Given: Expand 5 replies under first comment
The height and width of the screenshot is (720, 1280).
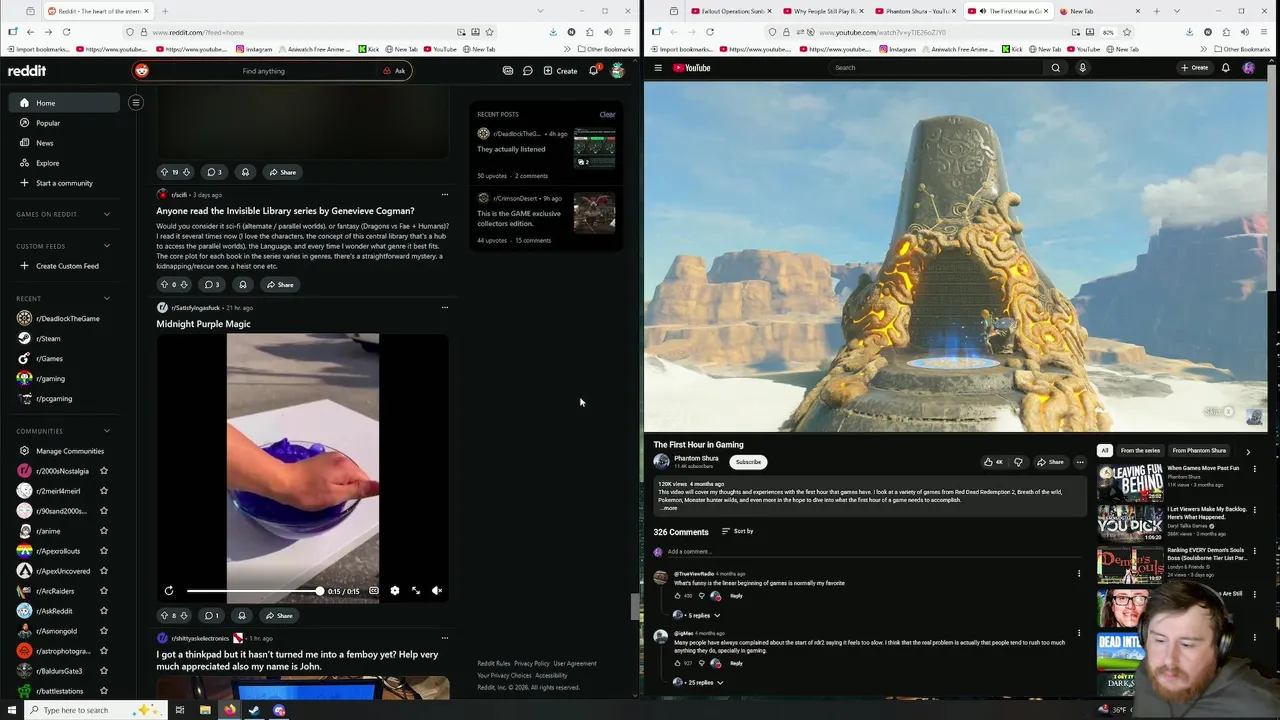Looking at the screenshot, I should click(697, 615).
